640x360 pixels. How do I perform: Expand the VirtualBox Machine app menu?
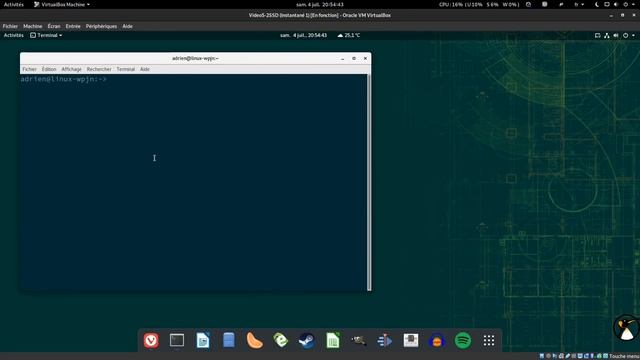click(62, 4)
